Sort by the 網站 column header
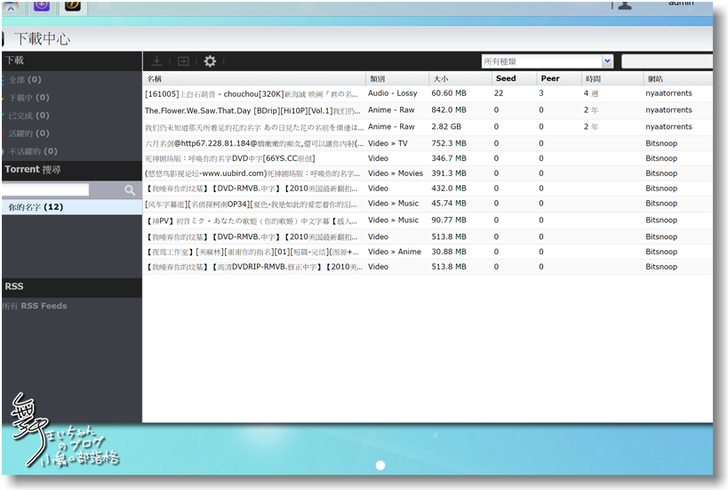The height and width of the screenshot is (490, 728). click(678, 78)
